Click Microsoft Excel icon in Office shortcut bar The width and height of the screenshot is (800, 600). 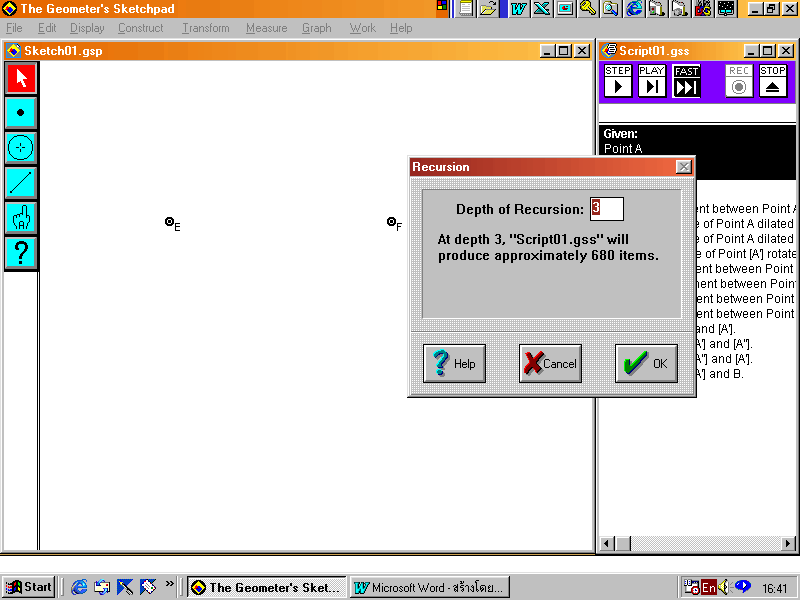click(x=541, y=9)
